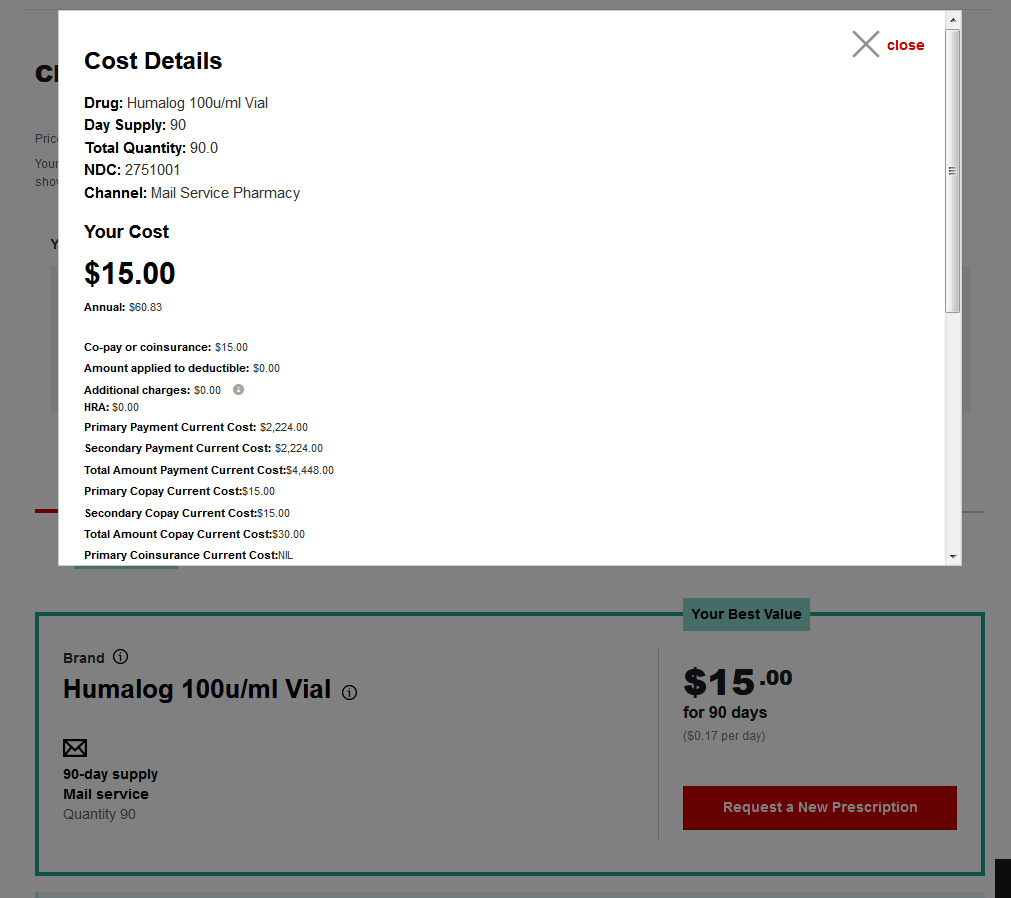Click the NDC value 2751001
1011x898 pixels.
(152, 170)
